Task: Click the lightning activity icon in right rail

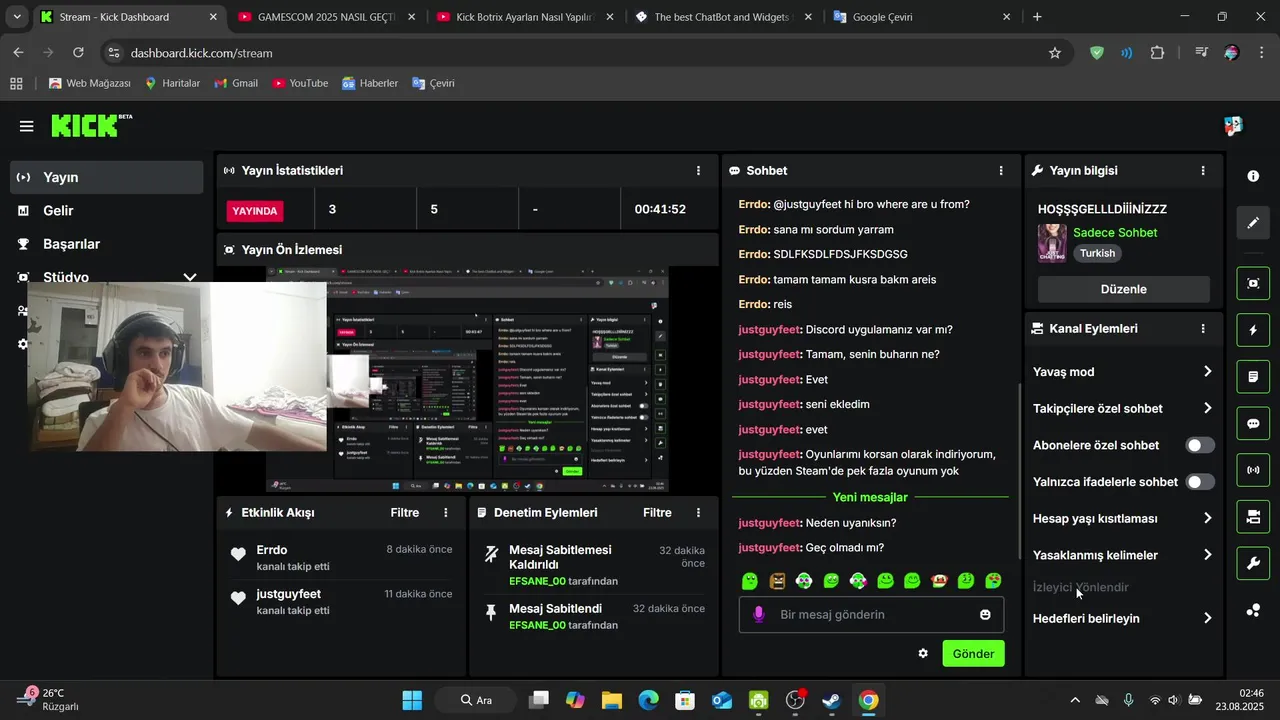Action: coord(1253,330)
